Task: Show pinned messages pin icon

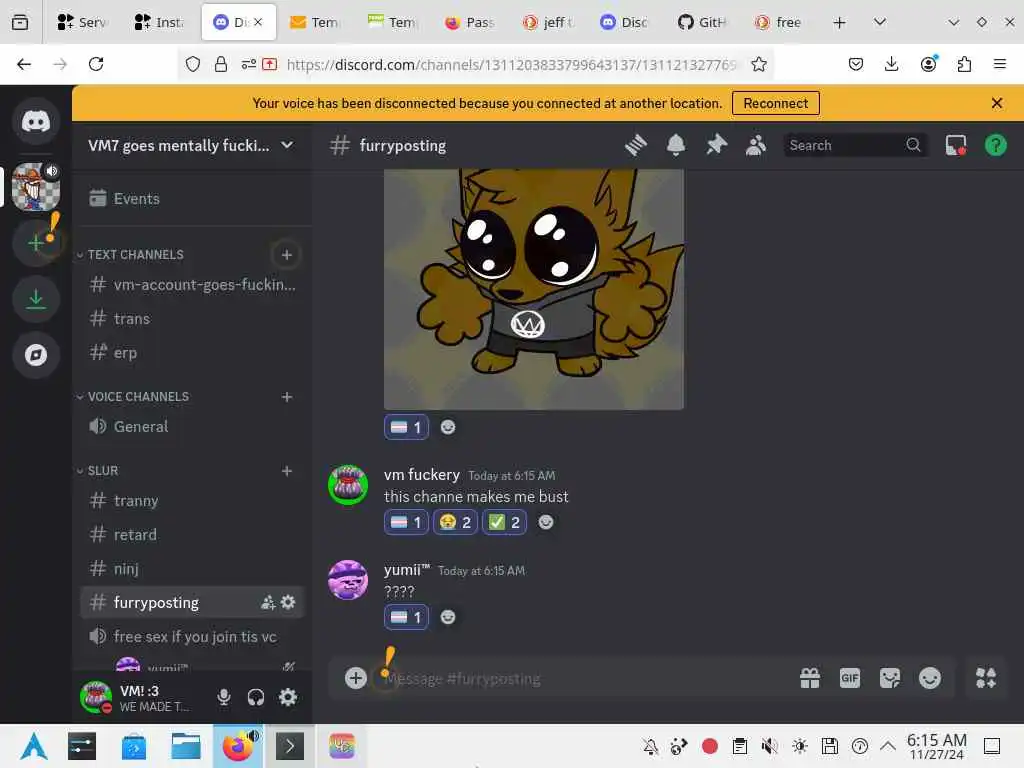Action: 716,145
